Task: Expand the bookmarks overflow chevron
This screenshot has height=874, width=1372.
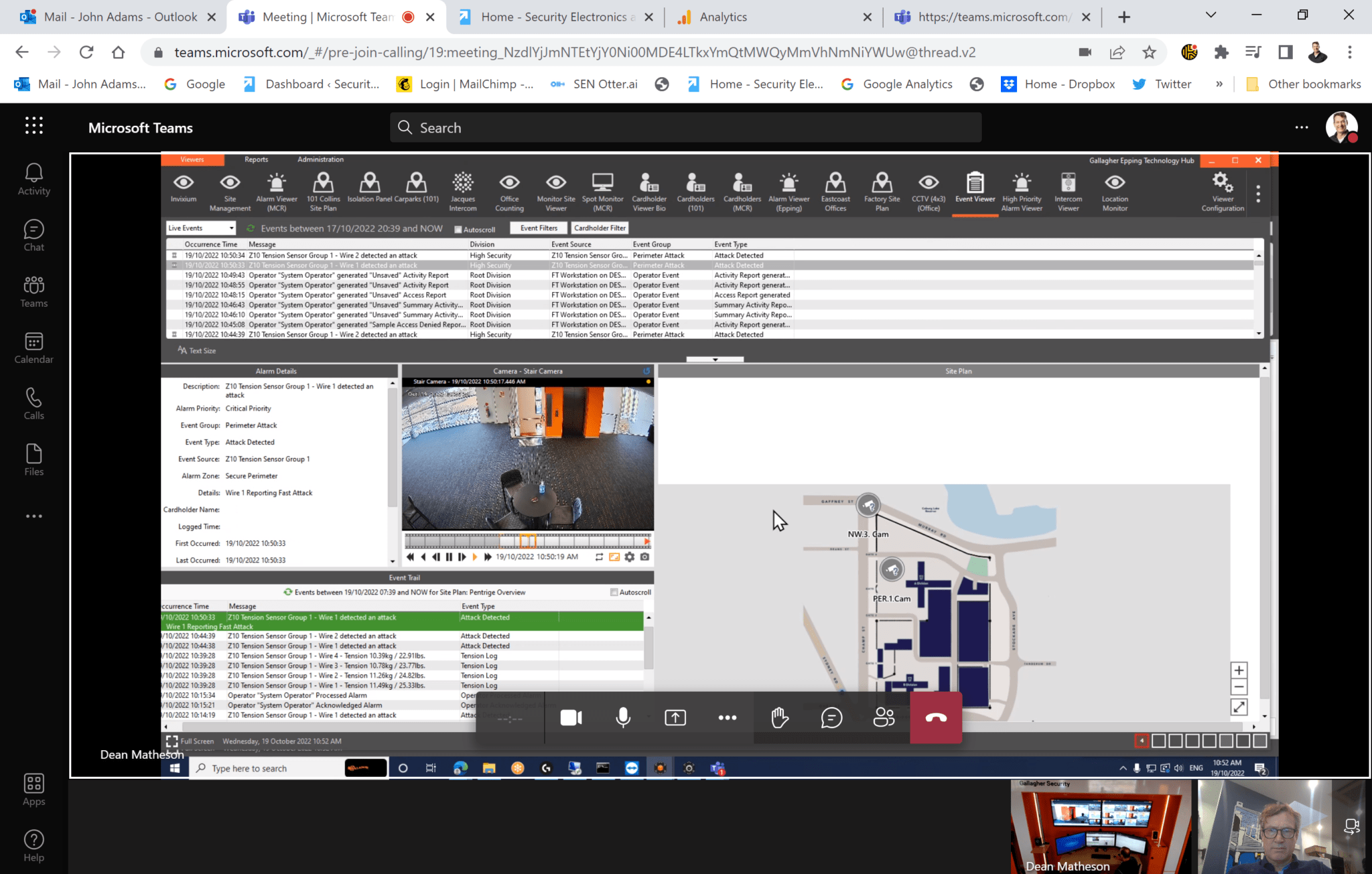Action: (x=1221, y=84)
